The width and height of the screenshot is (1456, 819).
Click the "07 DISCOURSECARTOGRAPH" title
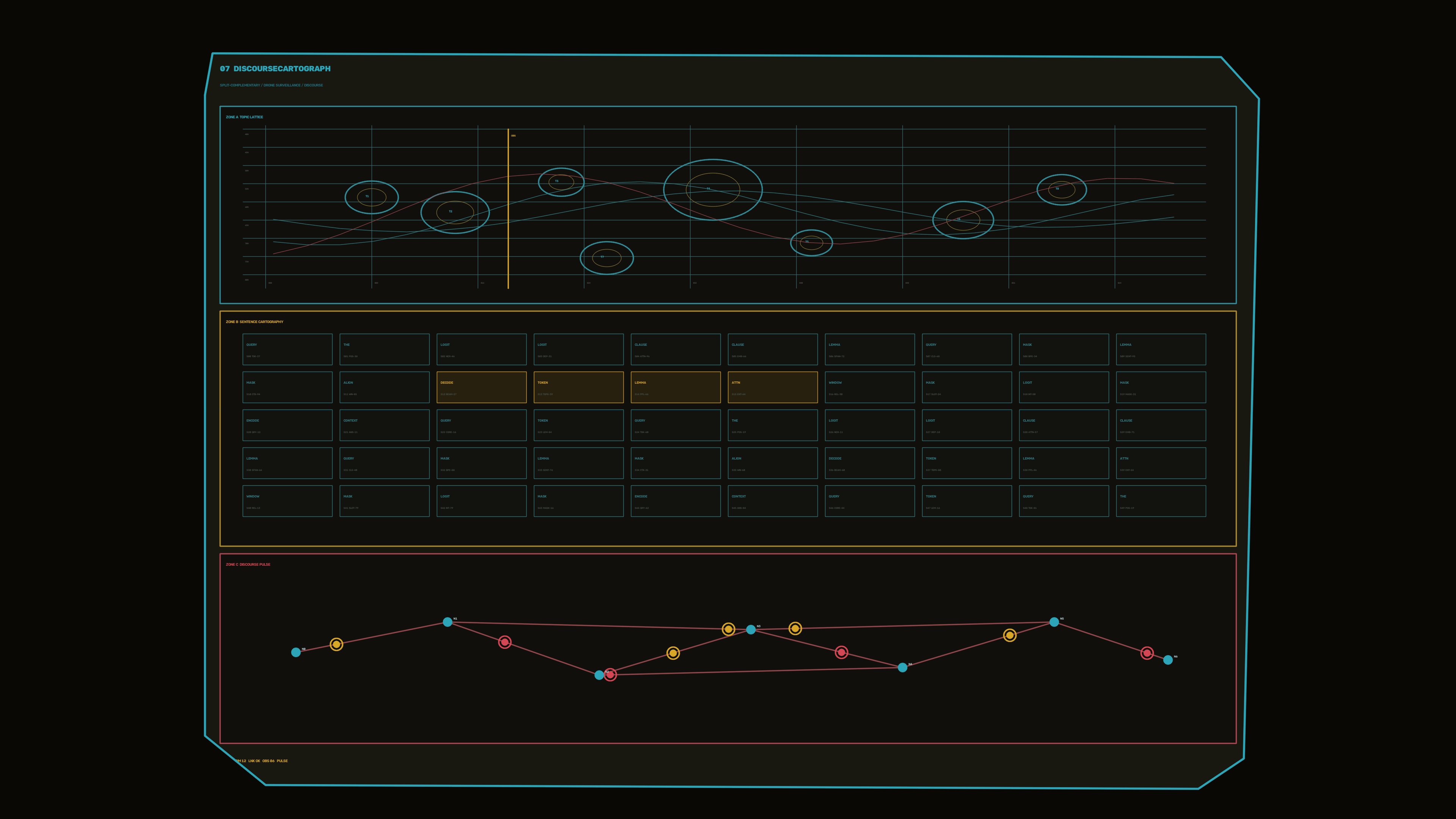[275, 68]
